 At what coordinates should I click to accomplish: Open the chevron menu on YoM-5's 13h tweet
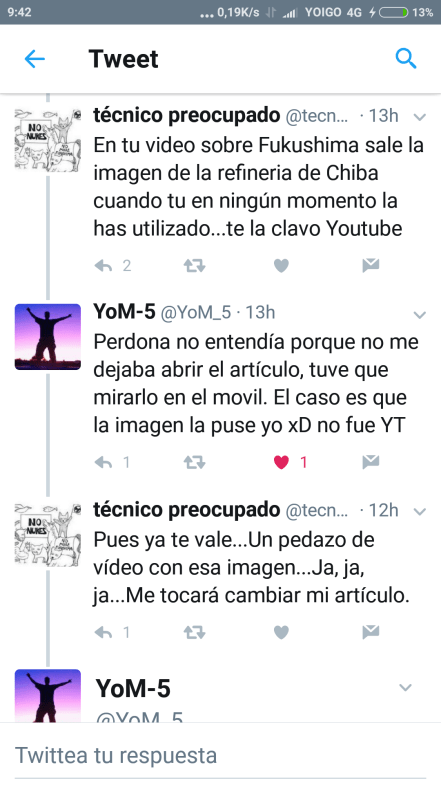click(419, 314)
